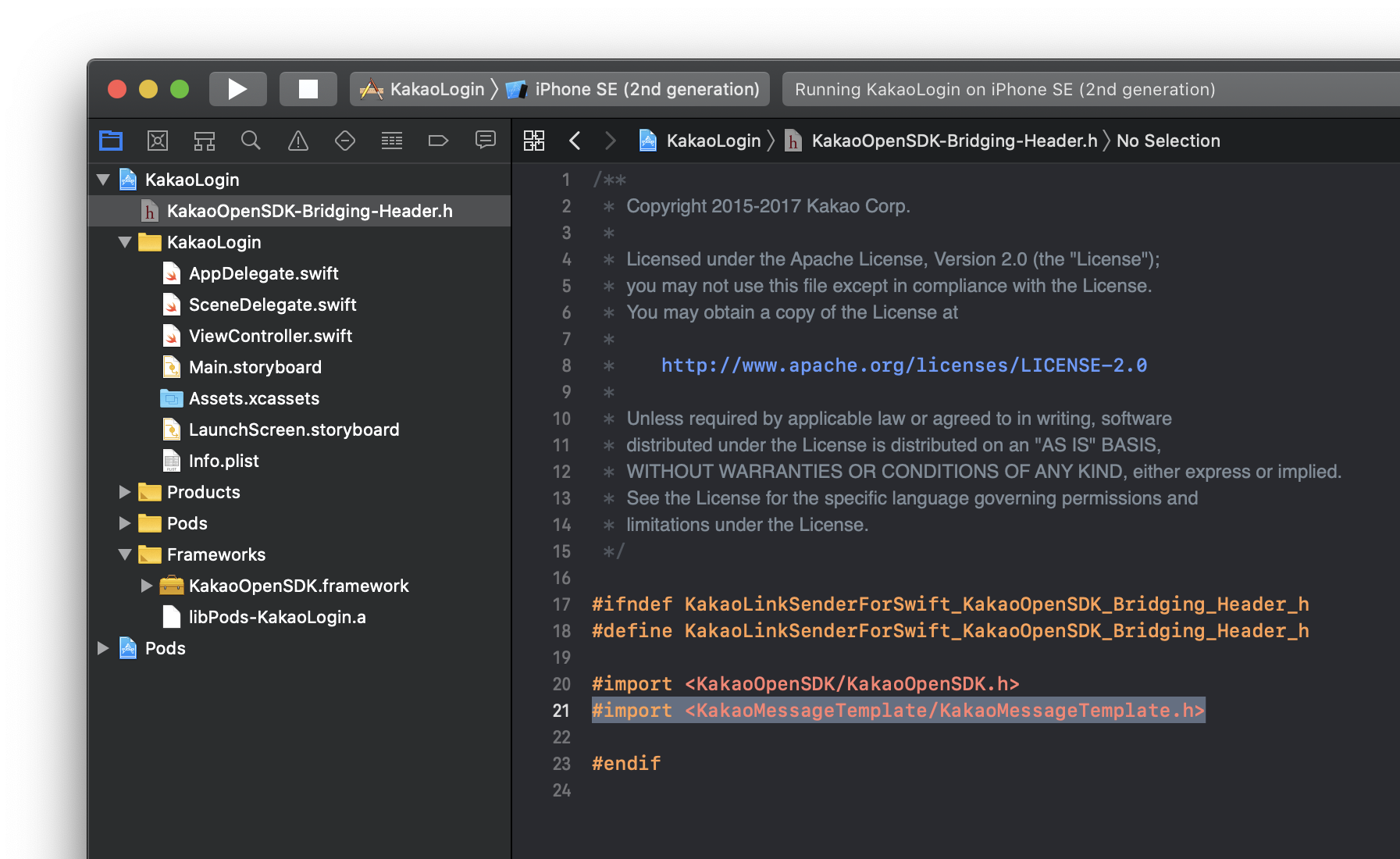Image resolution: width=1400 pixels, height=859 pixels.
Task: Click the #define header guard line
Action: pyautogui.click(x=950, y=631)
